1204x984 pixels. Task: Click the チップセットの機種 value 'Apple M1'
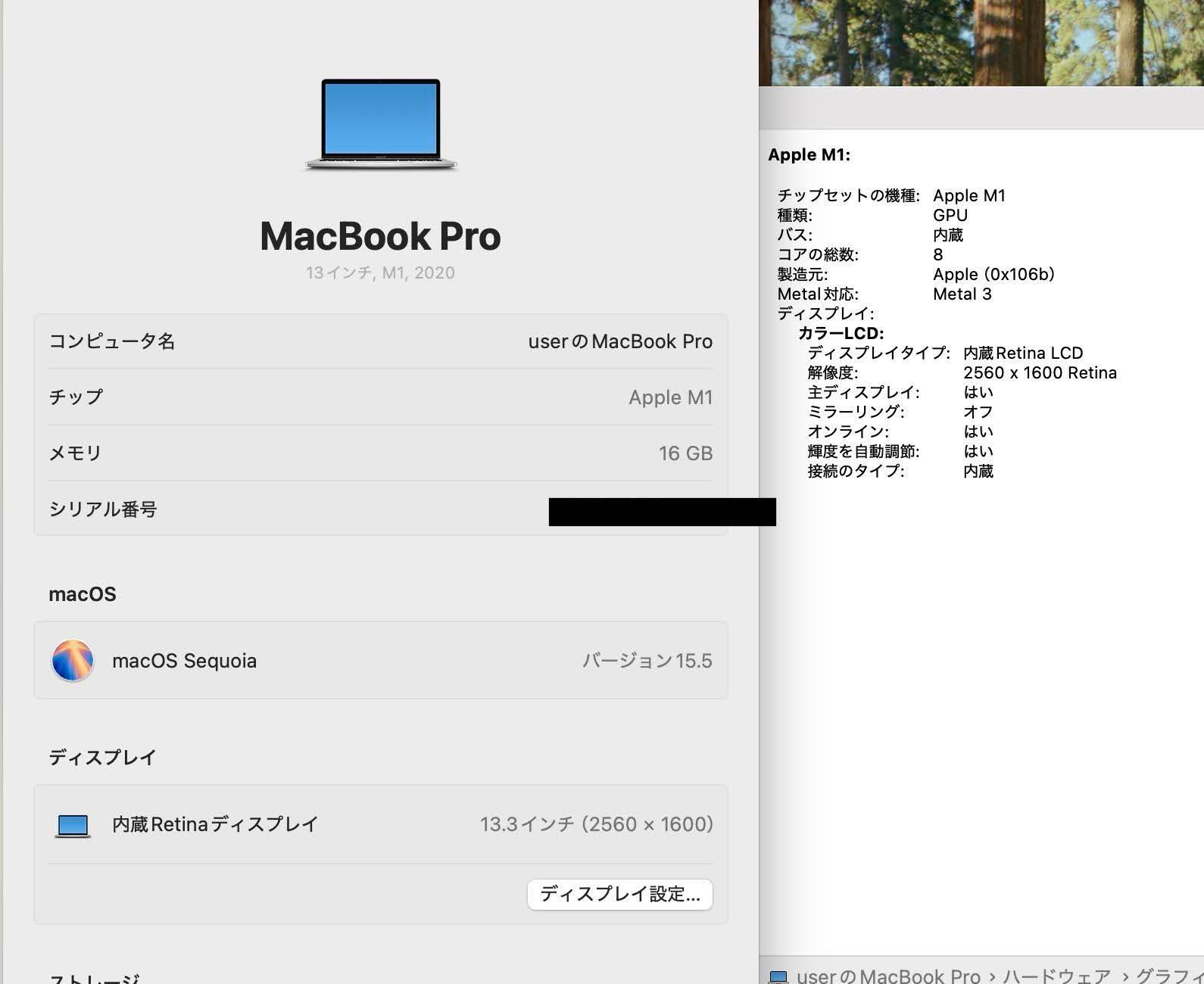(x=969, y=195)
